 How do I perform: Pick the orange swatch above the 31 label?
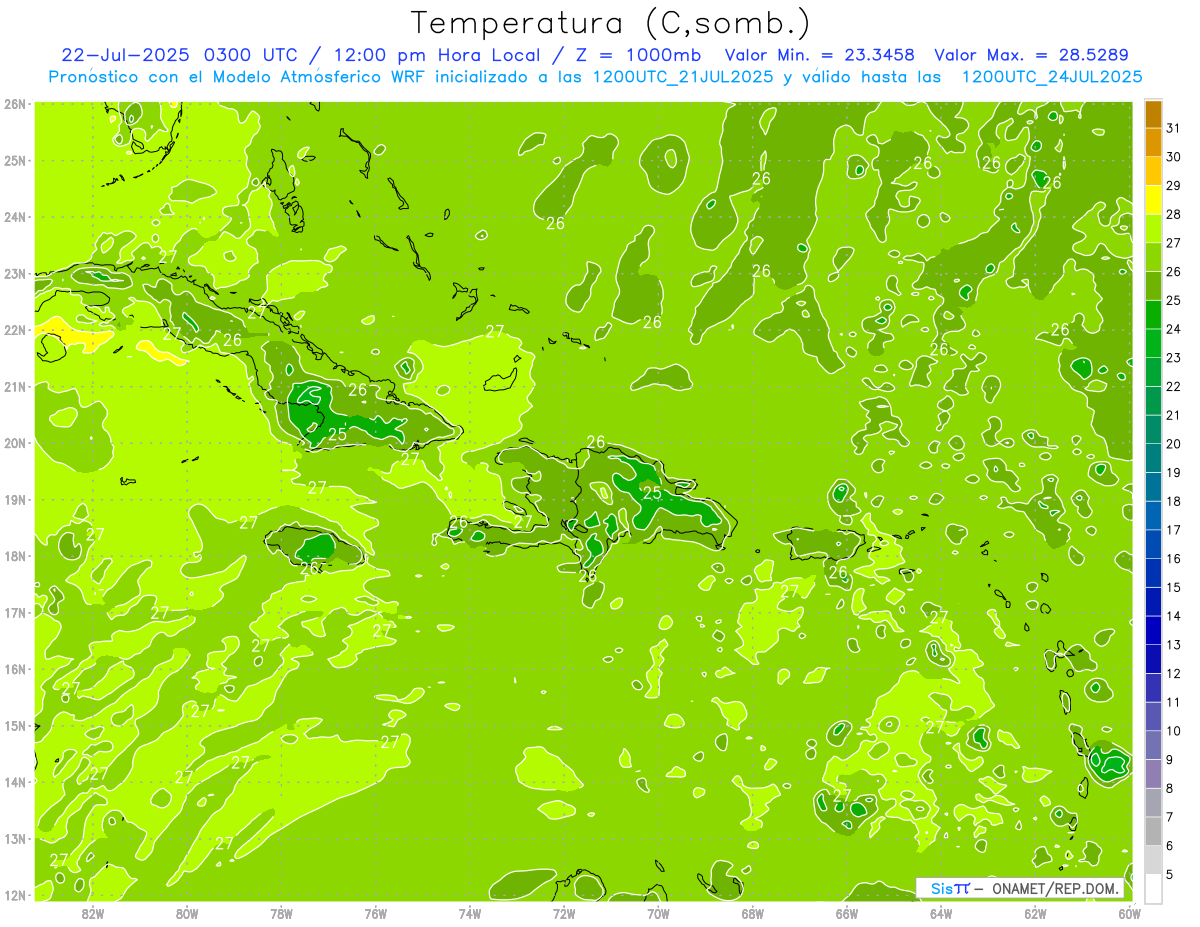(x=1153, y=115)
